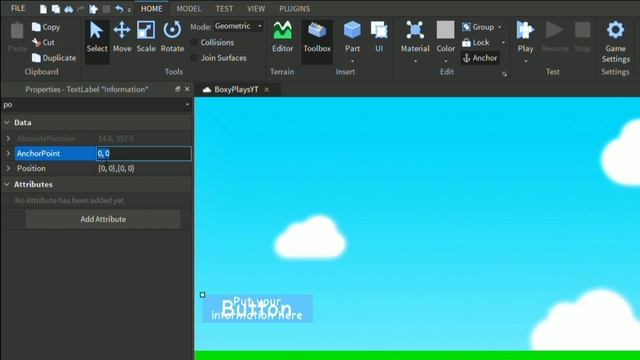Open the FILE menu
Image resolution: width=640 pixels, height=360 pixels.
click(x=18, y=8)
